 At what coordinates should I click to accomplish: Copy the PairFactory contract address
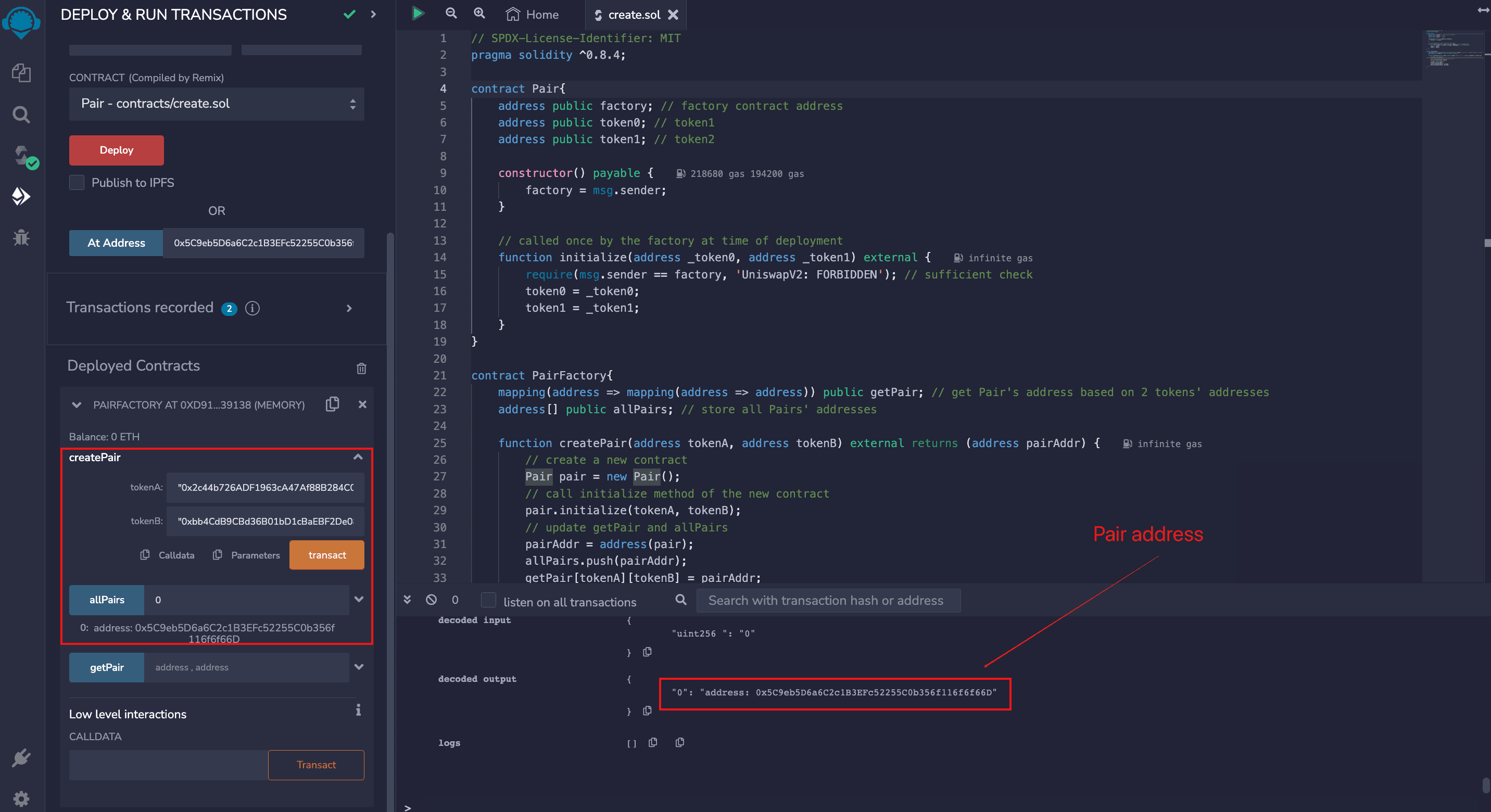coord(332,404)
